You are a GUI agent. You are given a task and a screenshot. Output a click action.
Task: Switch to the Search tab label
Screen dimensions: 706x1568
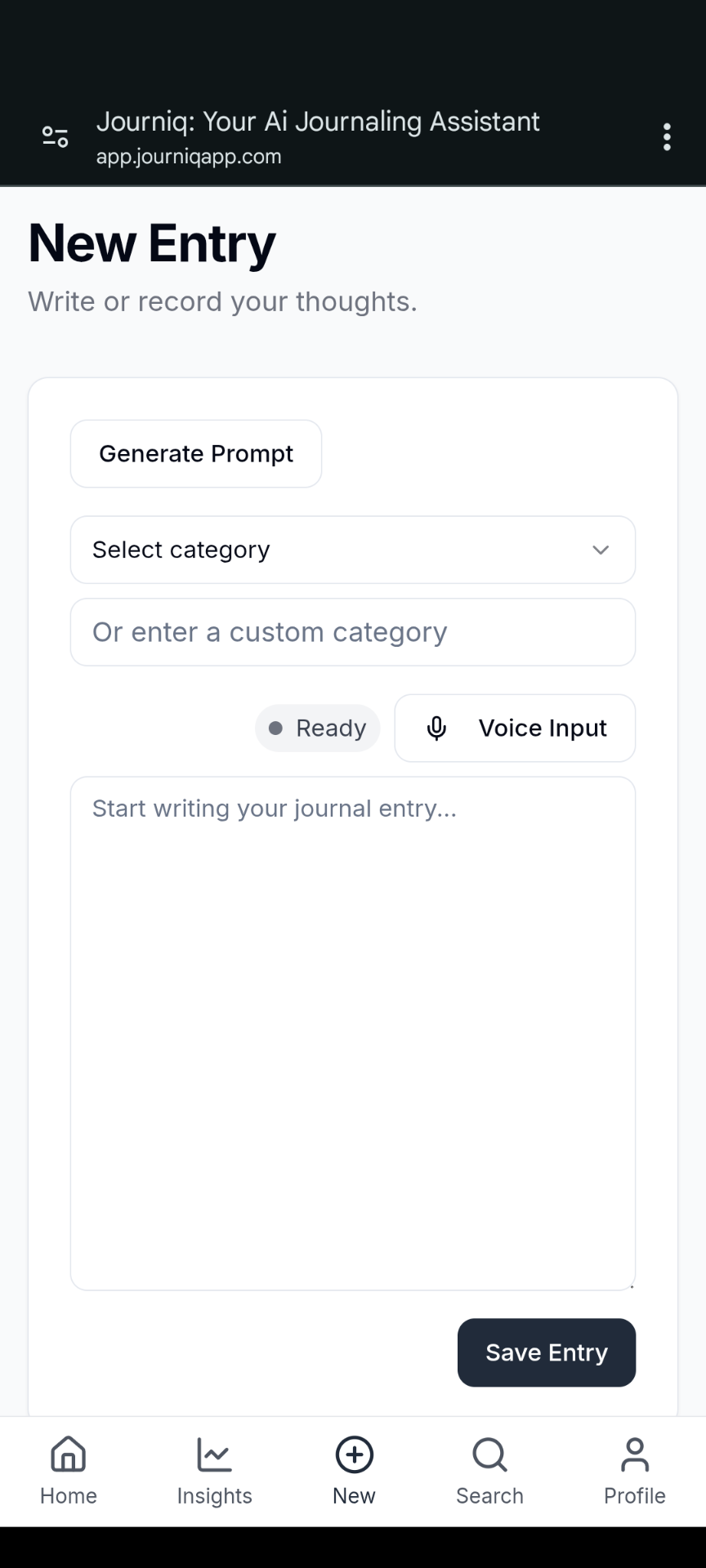pos(489,1496)
